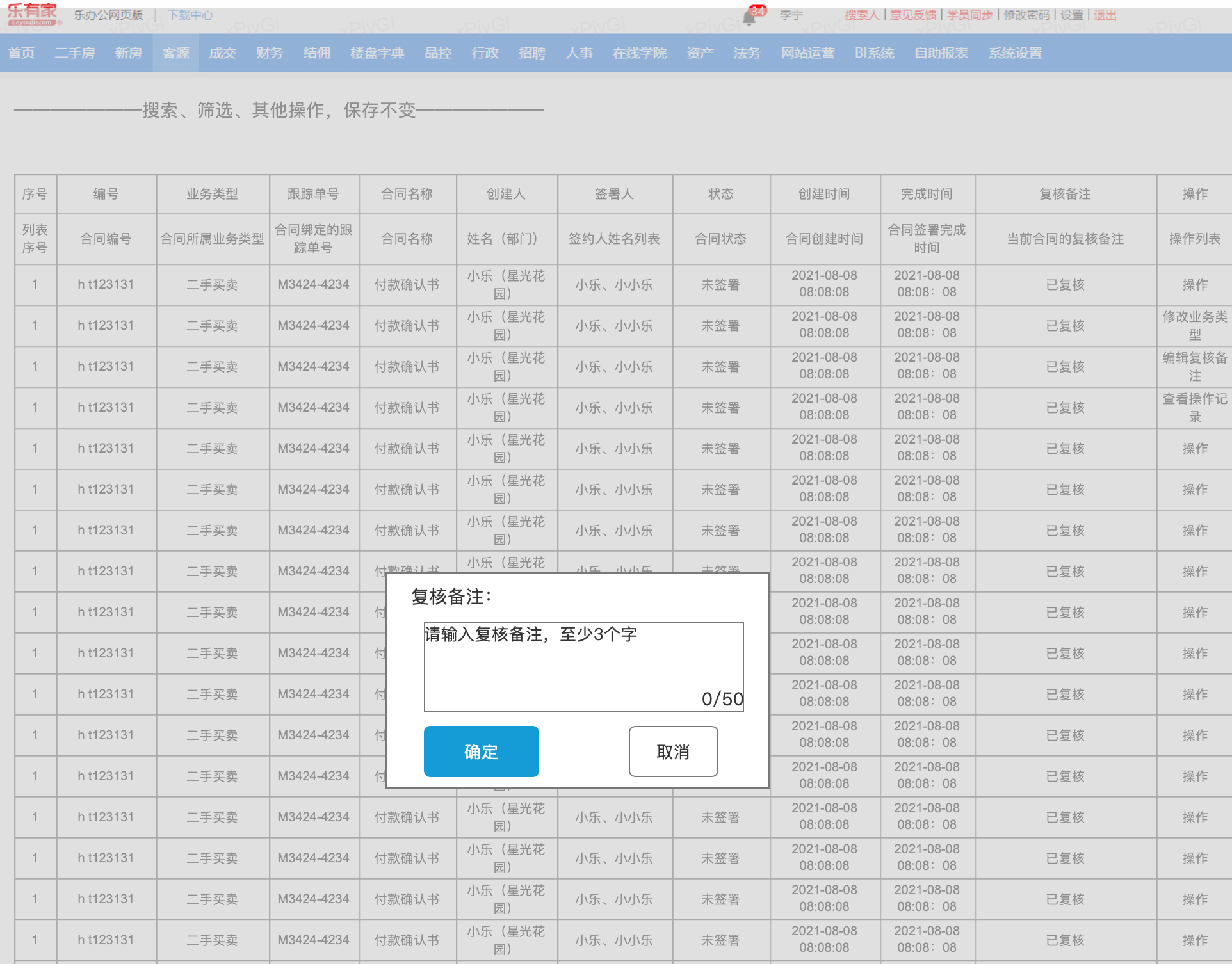This screenshot has width=1232, height=964.
Task: Open 人事 menu
Action: coord(579,53)
